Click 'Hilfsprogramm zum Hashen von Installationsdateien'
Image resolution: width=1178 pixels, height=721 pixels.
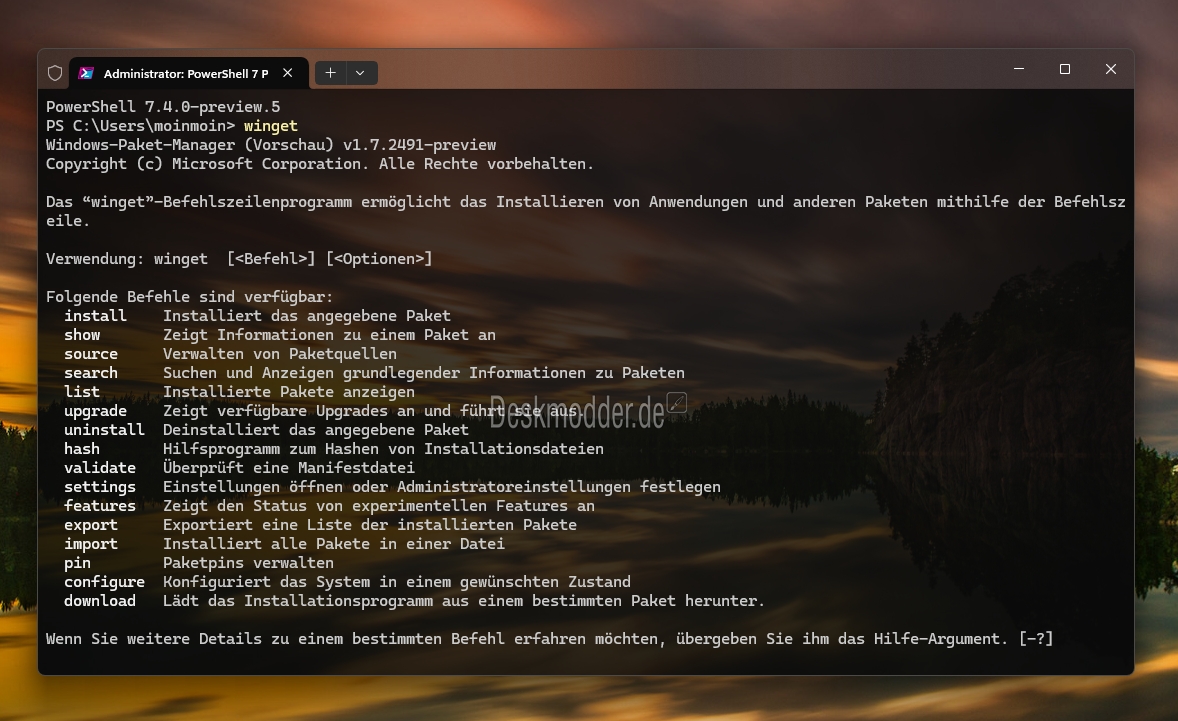point(384,449)
